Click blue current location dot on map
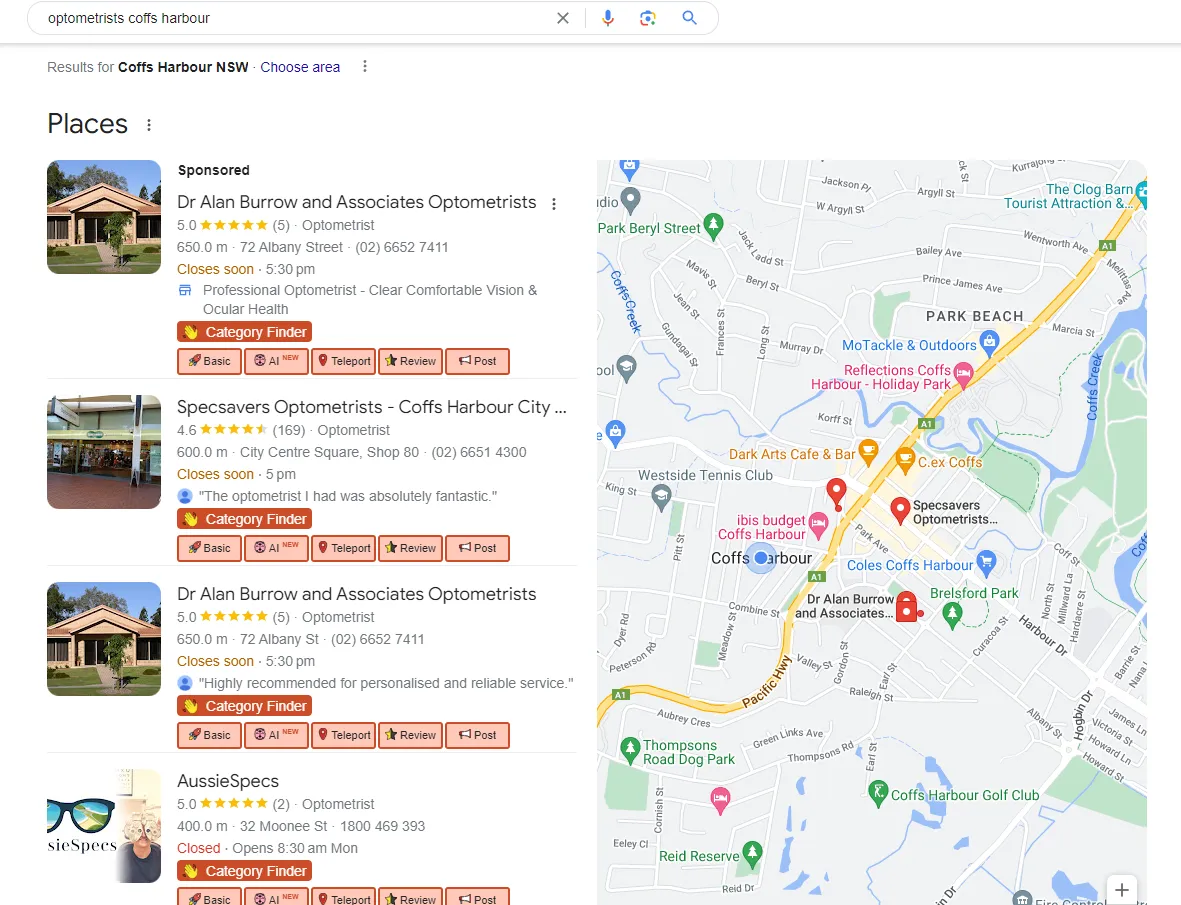This screenshot has width=1181, height=905. tap(761, 558)
